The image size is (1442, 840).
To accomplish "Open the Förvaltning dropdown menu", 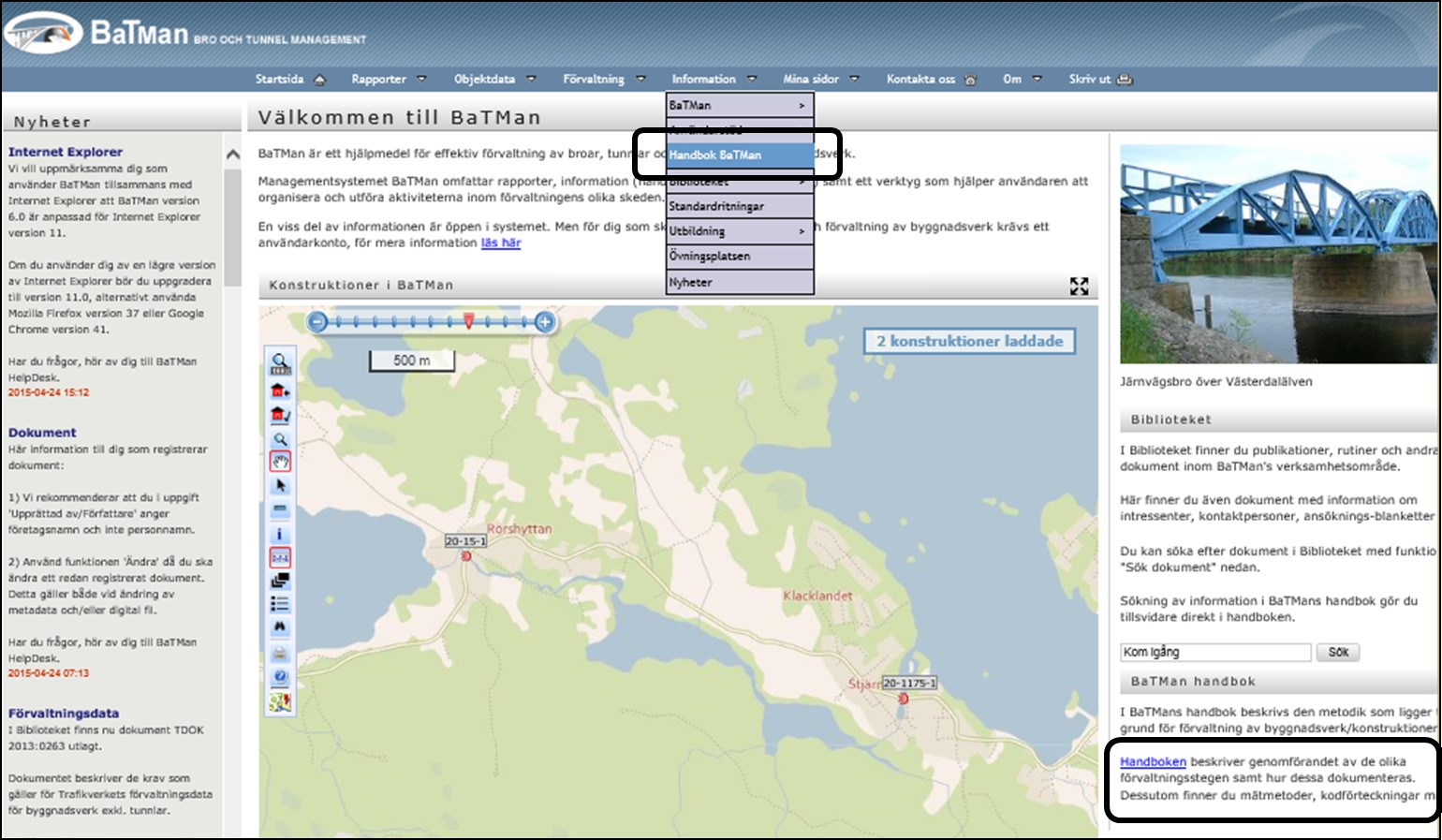I will point(604,80).
